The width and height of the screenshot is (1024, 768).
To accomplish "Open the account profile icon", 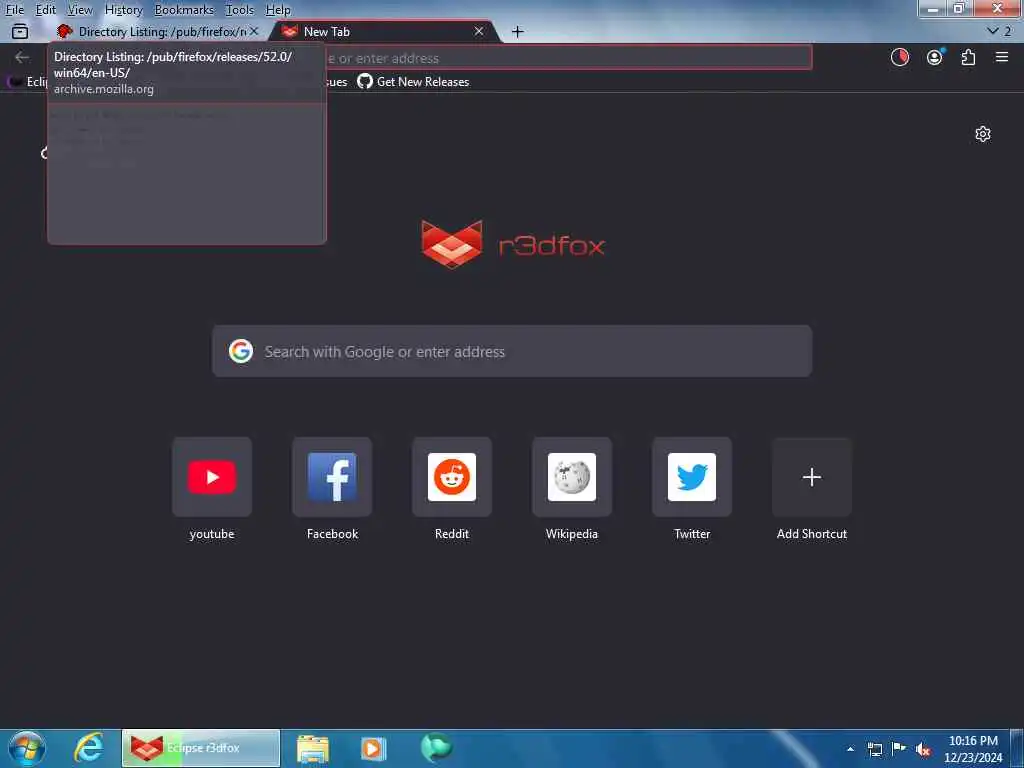I will click(x=935, y=57).
